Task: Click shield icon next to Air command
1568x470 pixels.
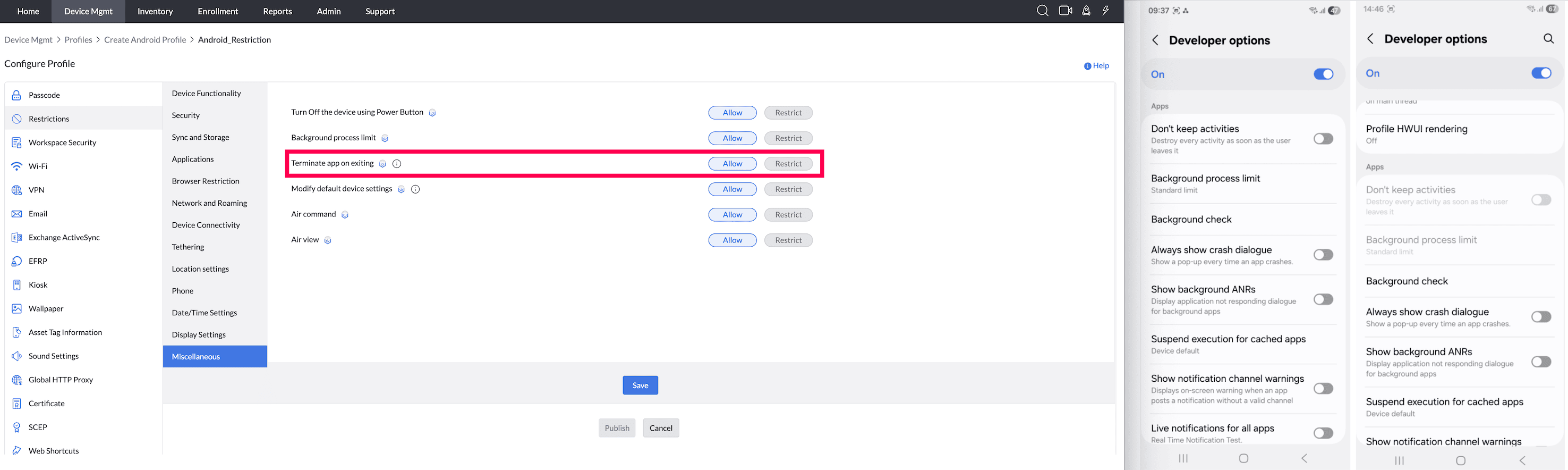Action: point(345,215)
